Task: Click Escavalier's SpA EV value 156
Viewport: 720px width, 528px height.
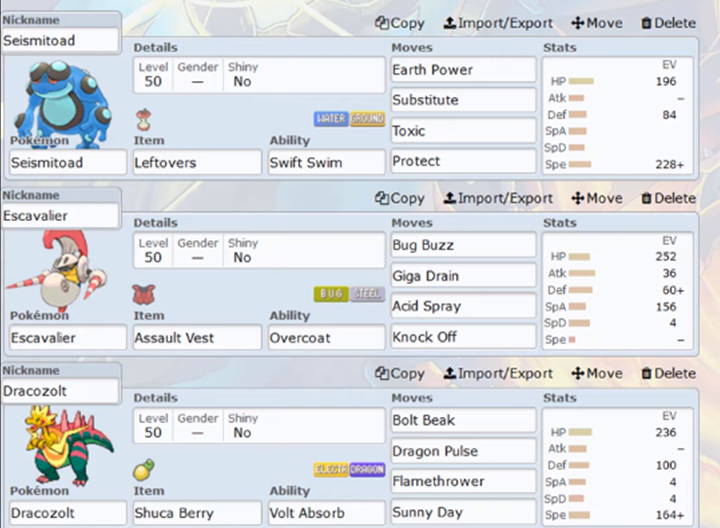Action: 666,307
